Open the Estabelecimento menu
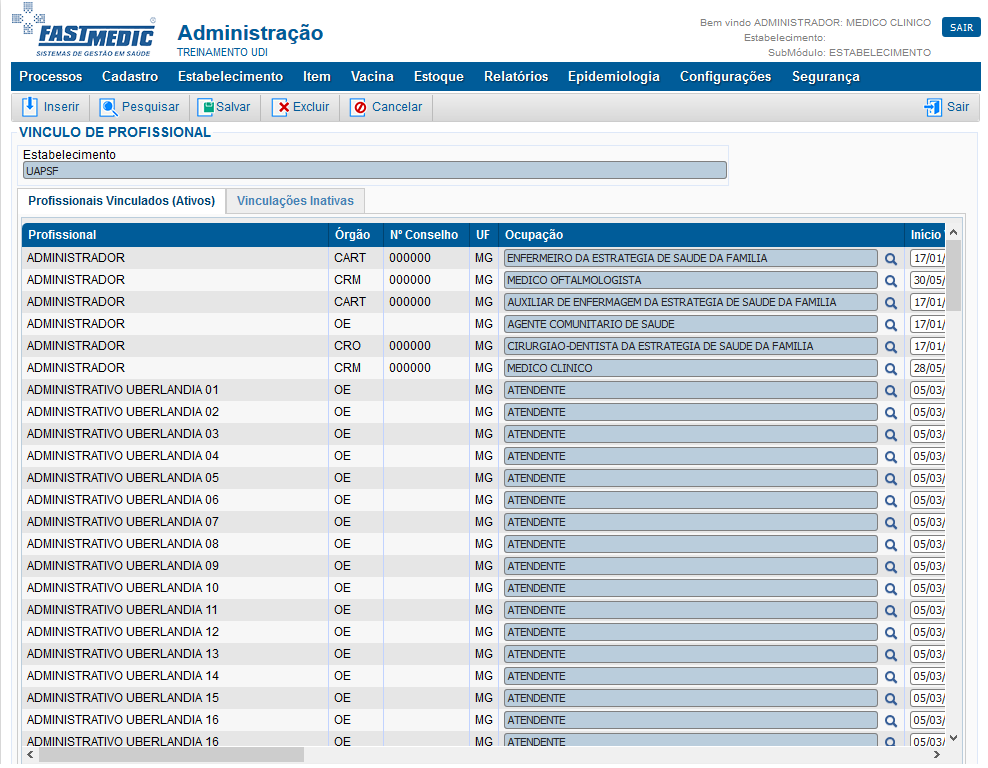Viewport: 988px width, 768px height. [x=230, y=77]
